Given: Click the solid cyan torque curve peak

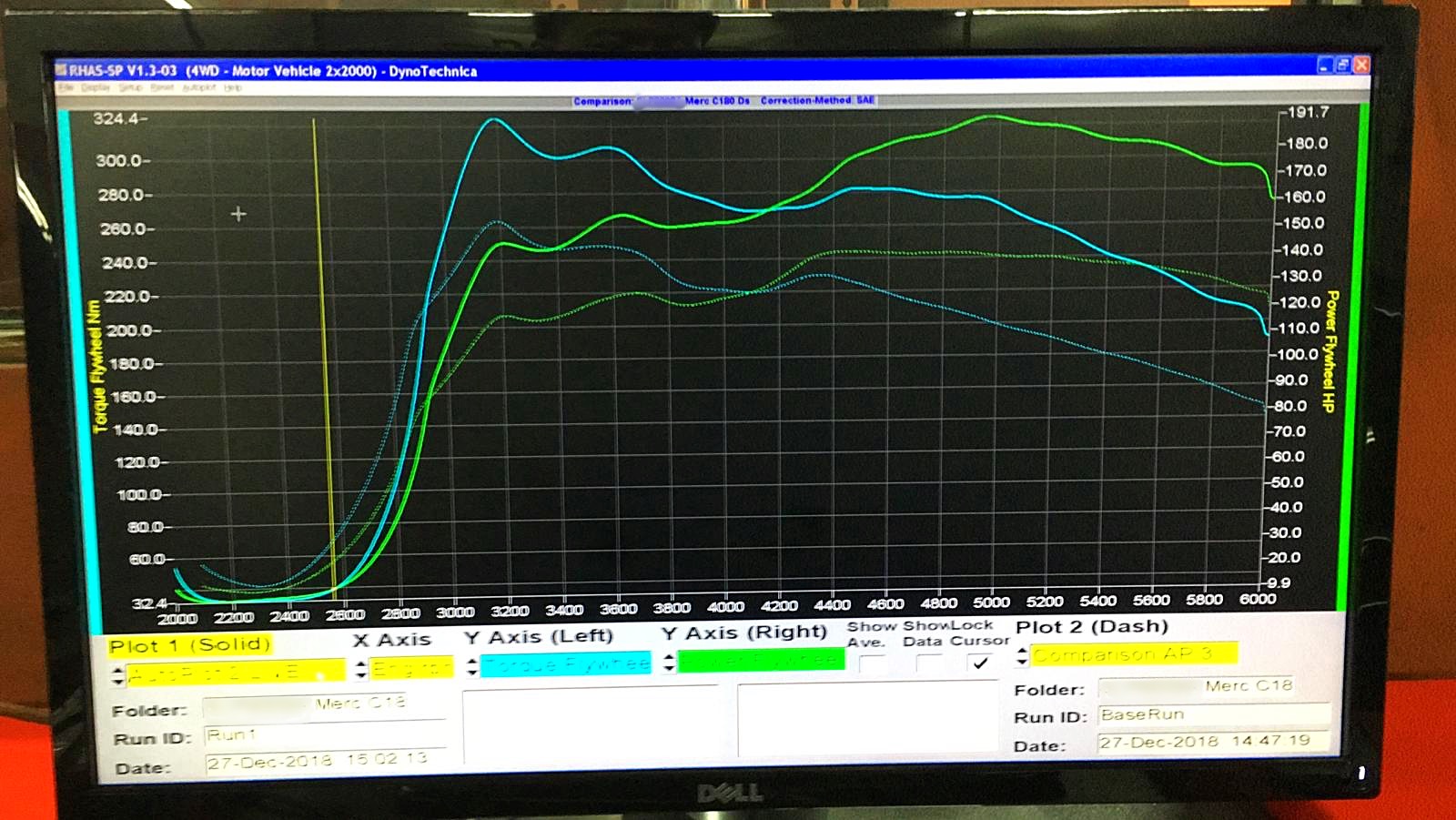Looking at the screenshot, I should [493, 119].
